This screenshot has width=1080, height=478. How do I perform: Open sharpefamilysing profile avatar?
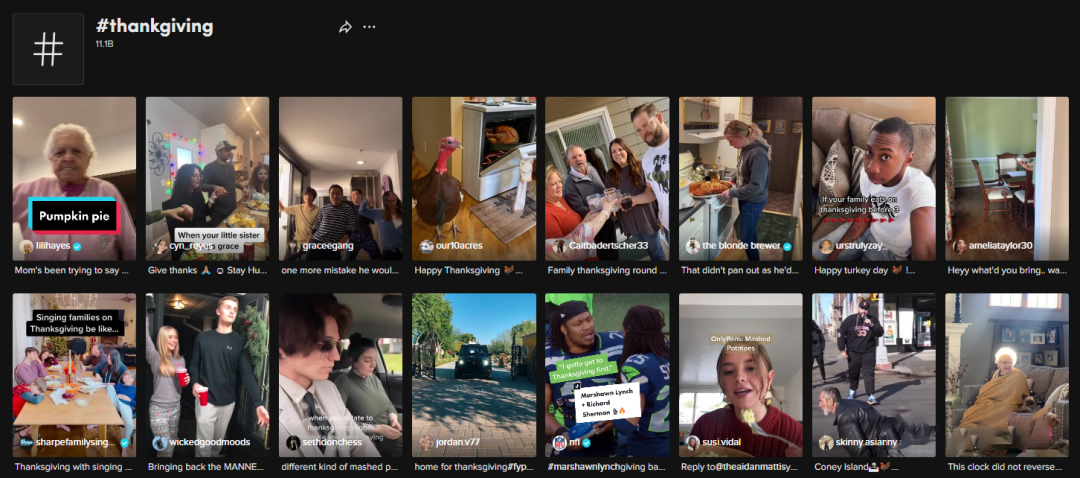click(x=26, y=443)
